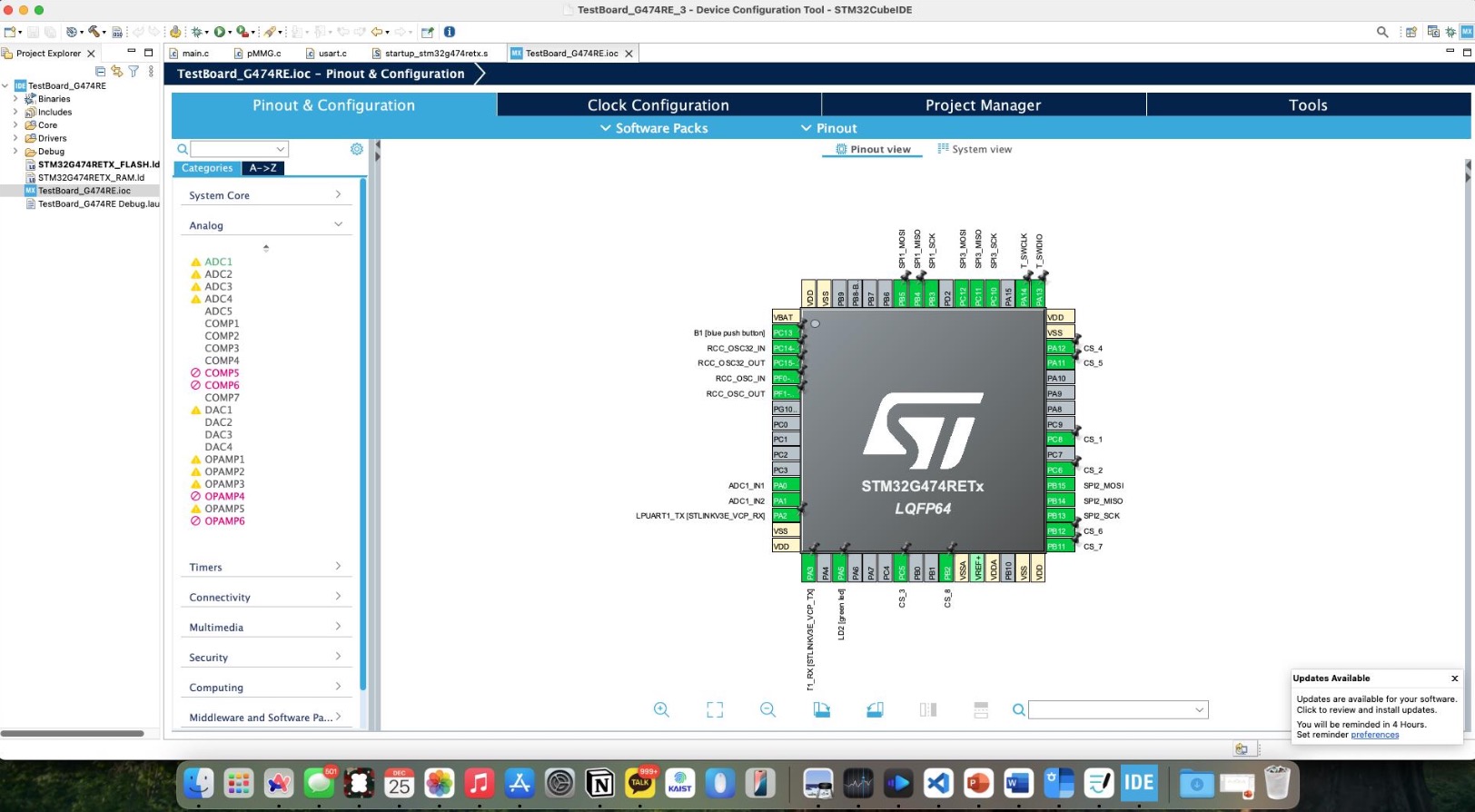Select STM32G474RETX_FLASH.ld in Project Explorer
1475x812 pixels.
98,164
